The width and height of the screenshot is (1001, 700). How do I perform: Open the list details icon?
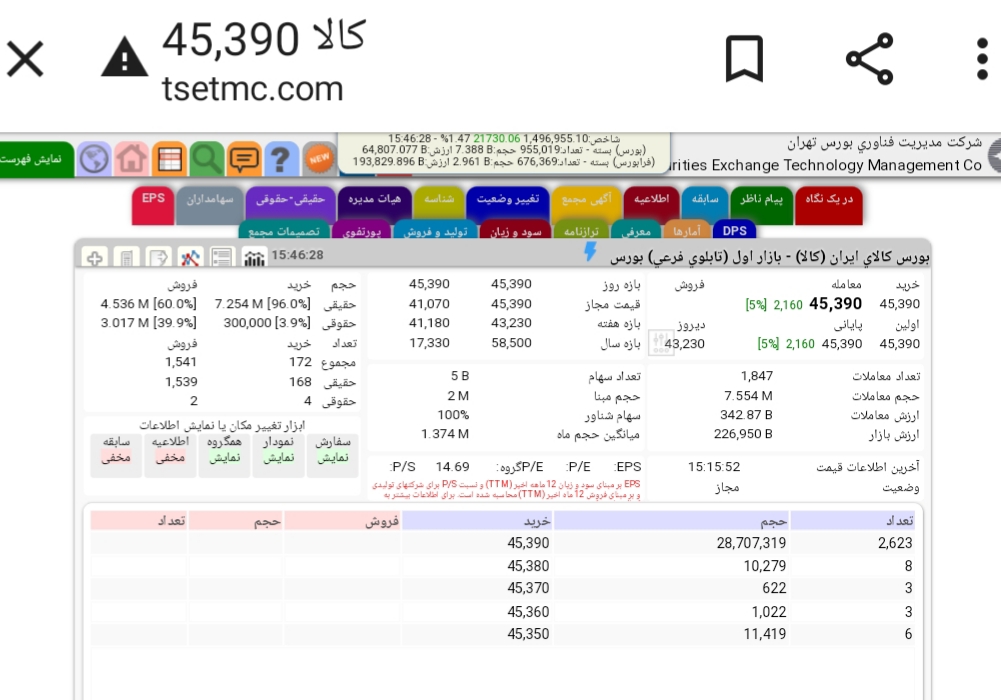[222, 258]
